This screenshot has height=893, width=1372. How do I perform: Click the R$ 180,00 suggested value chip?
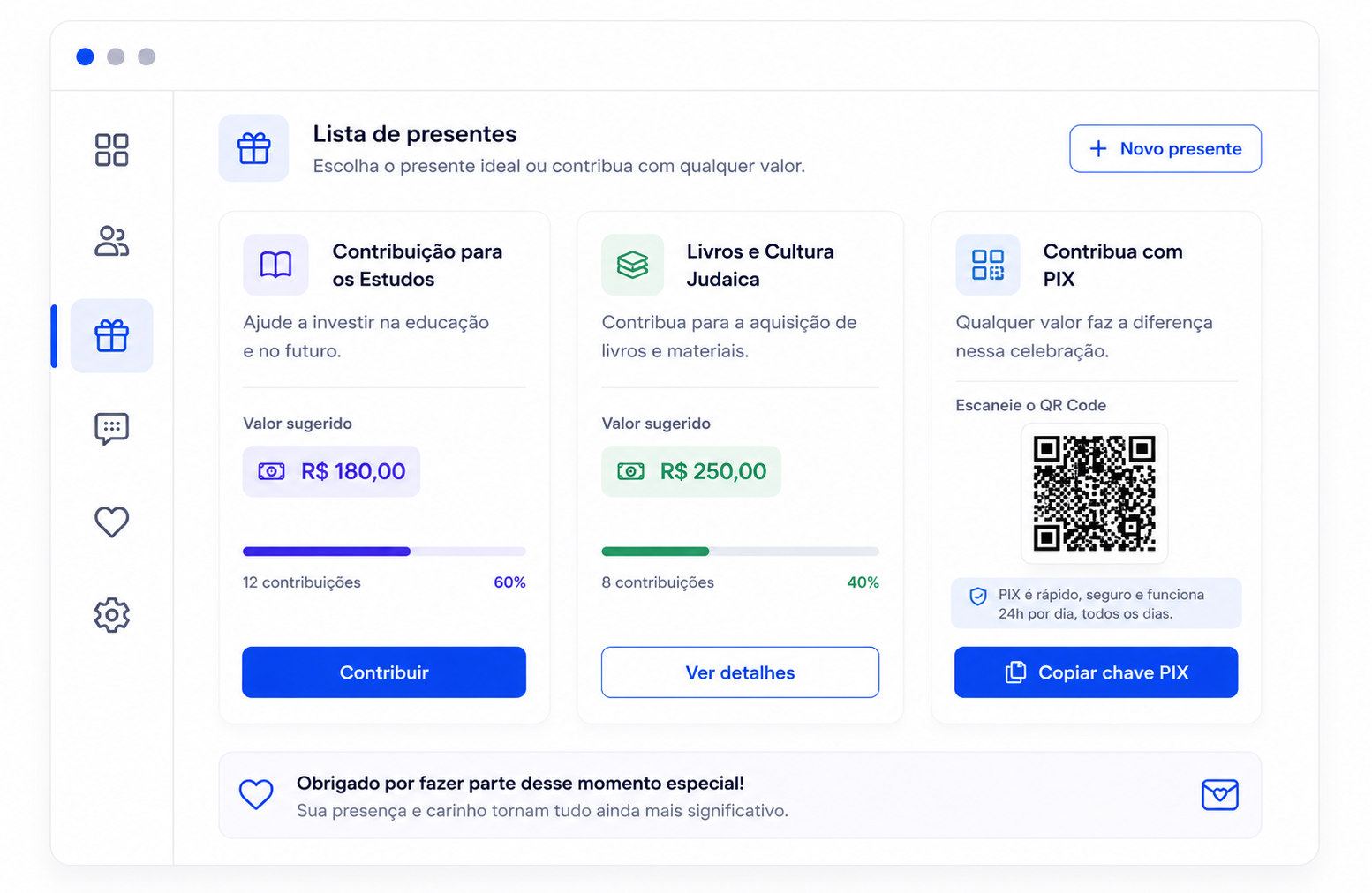(331, 471)
